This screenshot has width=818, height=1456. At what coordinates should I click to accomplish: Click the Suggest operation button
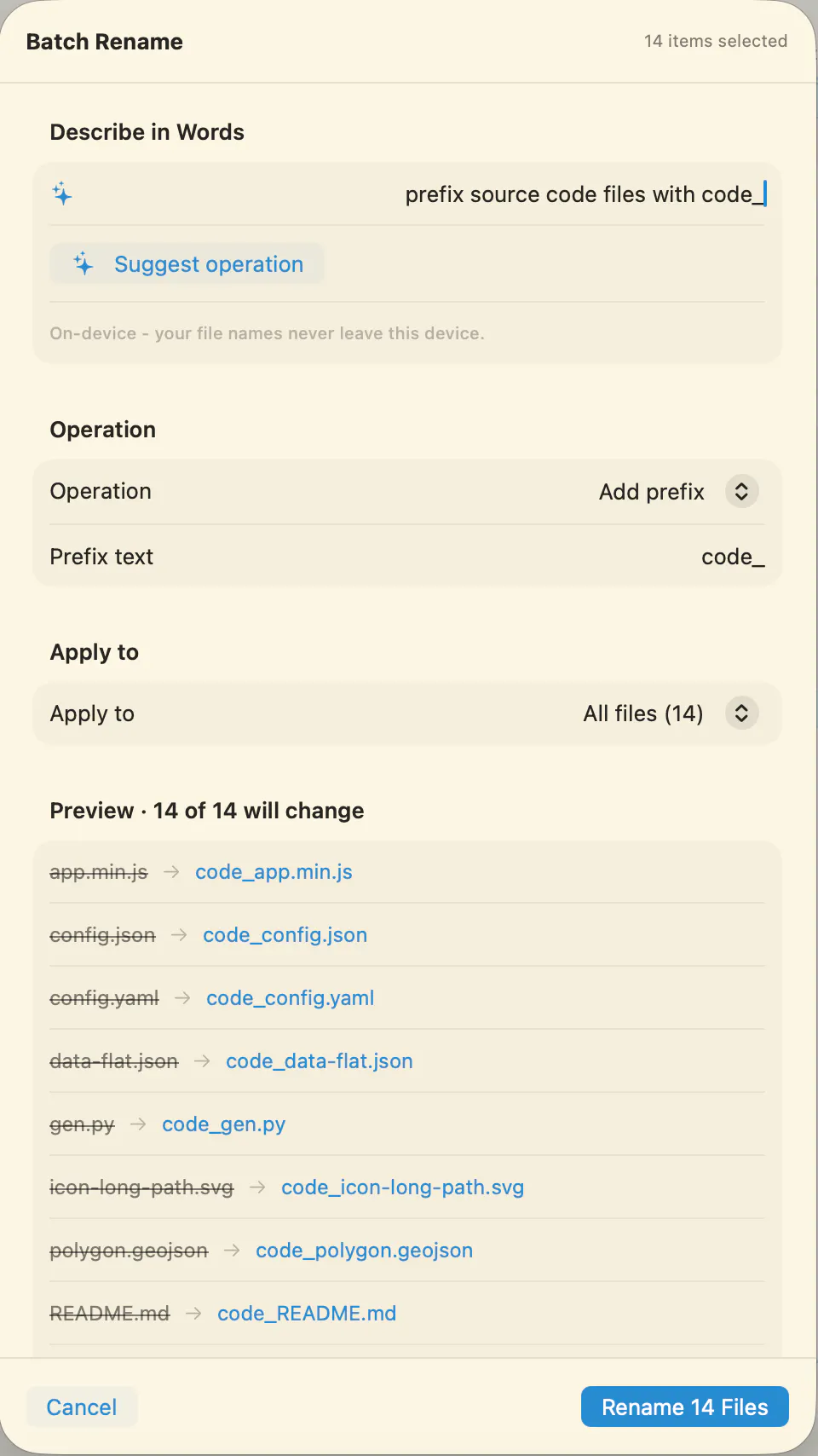(187, 263)
